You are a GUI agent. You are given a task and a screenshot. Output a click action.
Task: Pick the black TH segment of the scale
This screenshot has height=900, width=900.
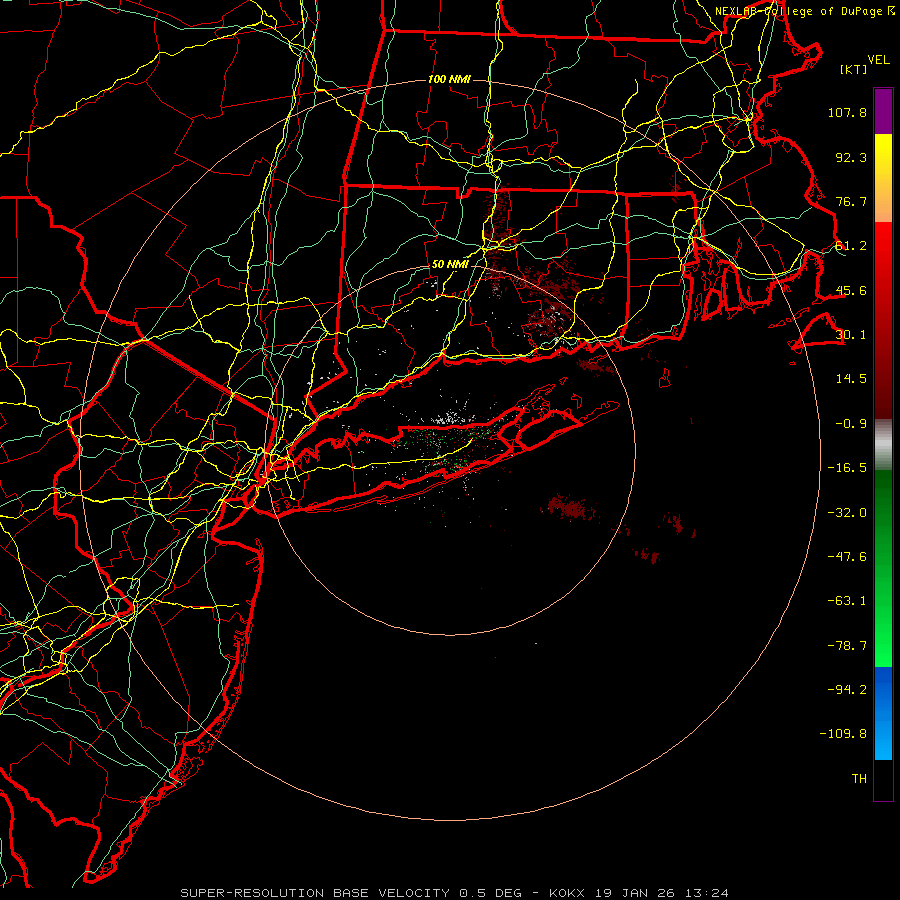[x=883, y=779]
